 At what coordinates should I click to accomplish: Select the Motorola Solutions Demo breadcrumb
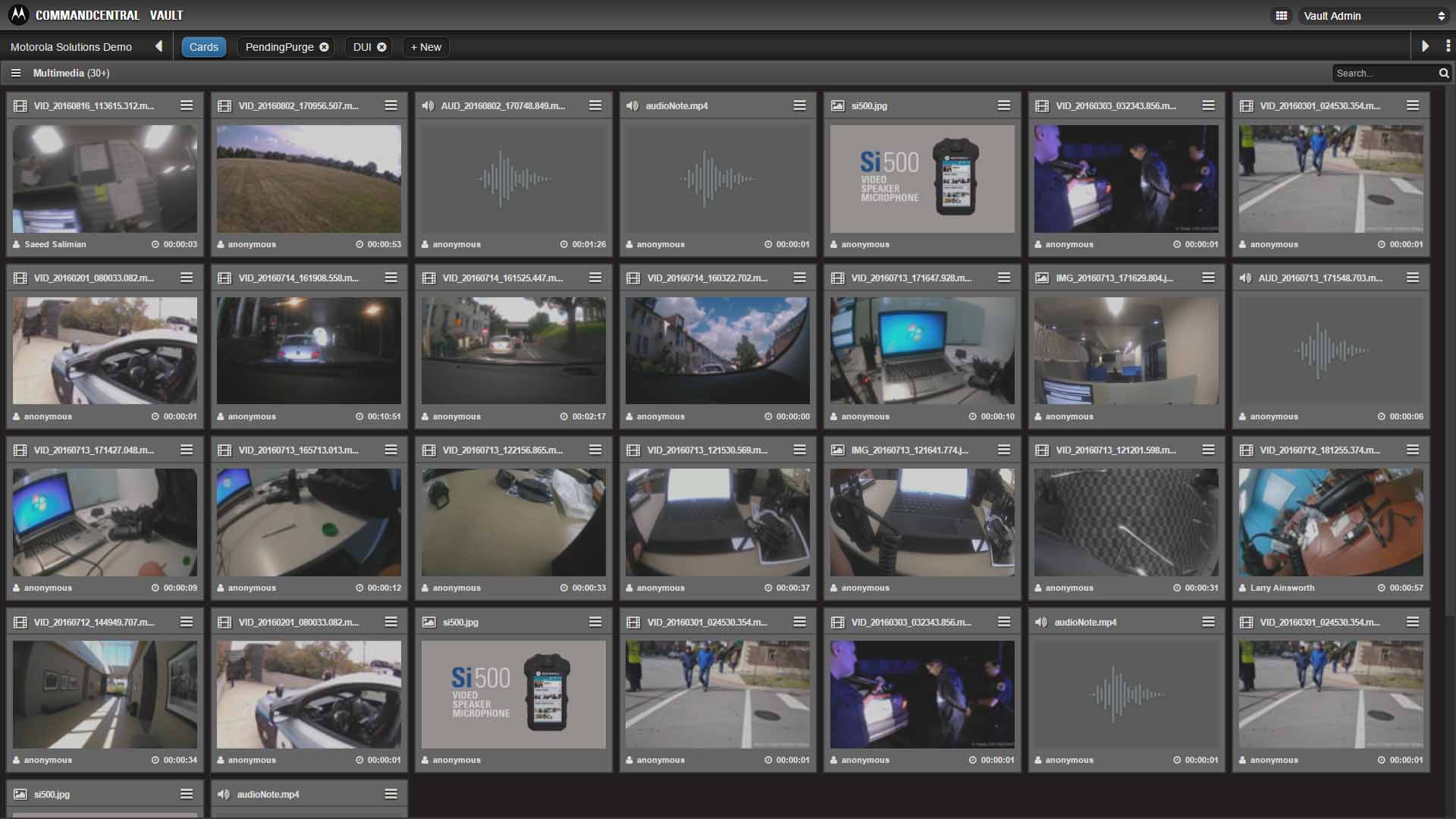coord(72,46)
